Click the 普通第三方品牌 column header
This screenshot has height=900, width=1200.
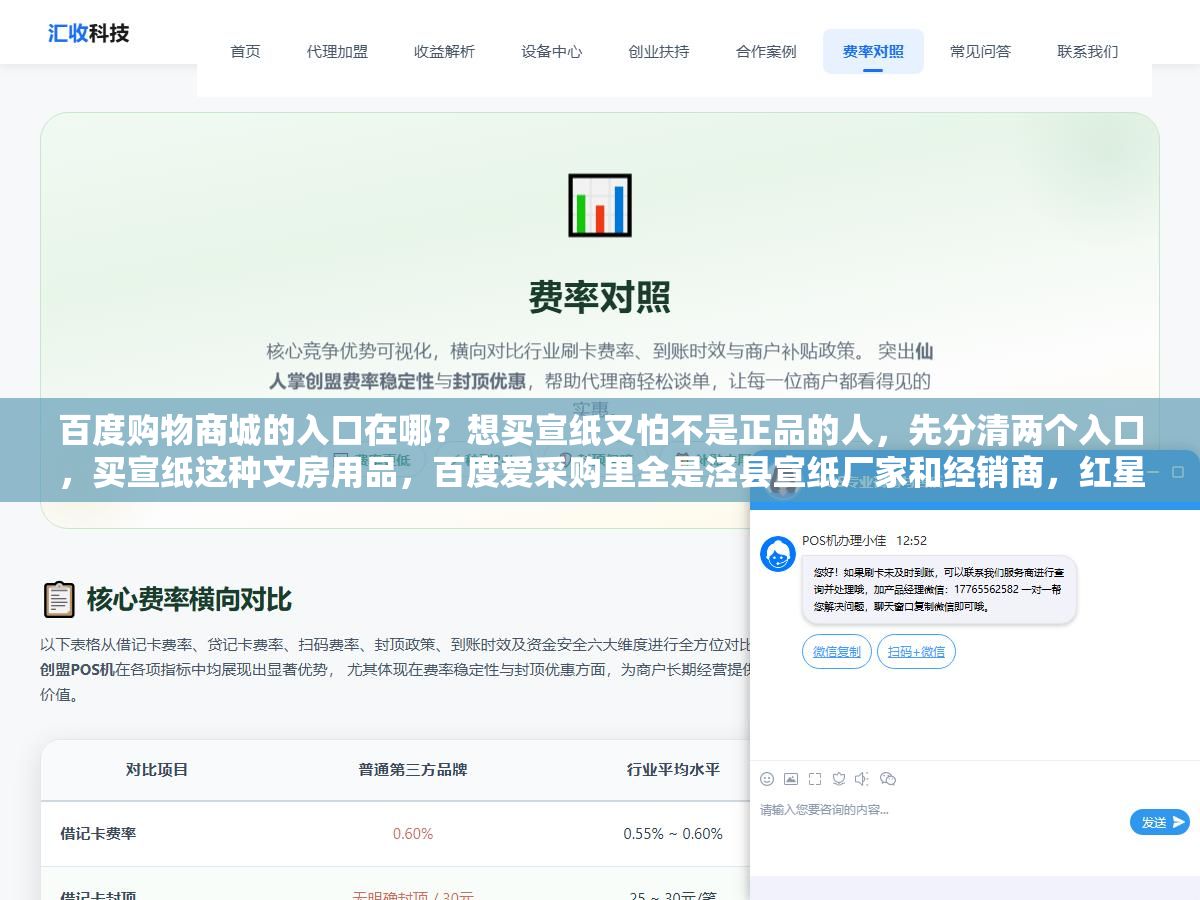coord(413,769)
